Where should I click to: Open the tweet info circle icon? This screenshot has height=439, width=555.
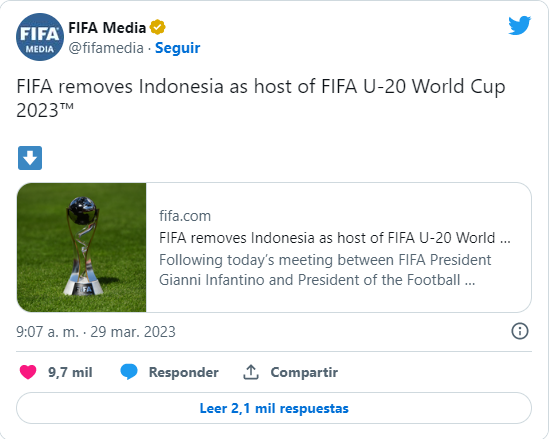(x=520, y=331)
